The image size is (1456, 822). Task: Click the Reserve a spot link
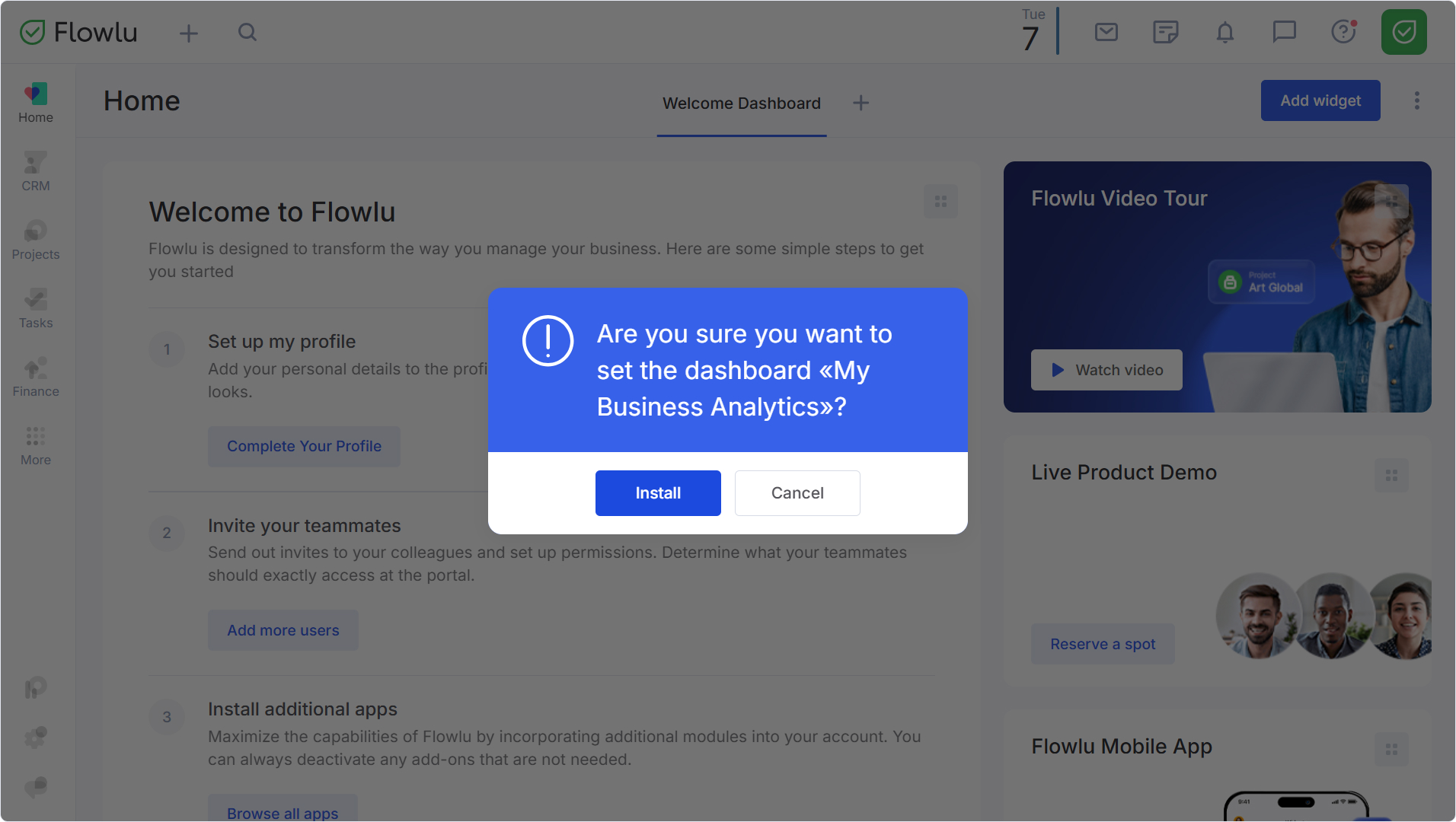[1103, 644]
